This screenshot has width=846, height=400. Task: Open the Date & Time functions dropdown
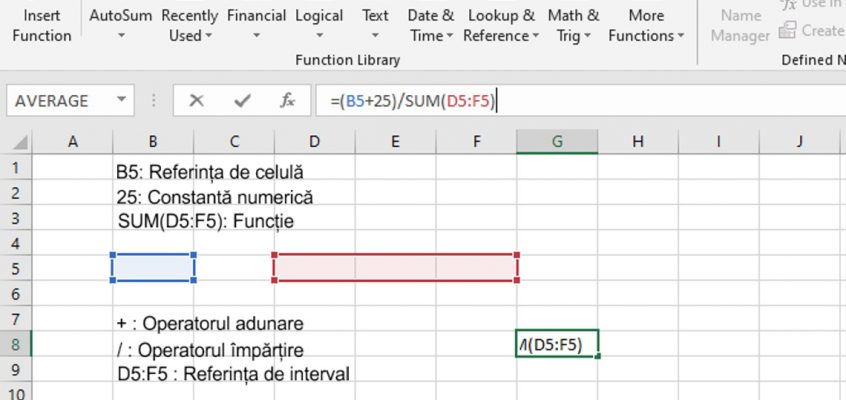(431, 26)
